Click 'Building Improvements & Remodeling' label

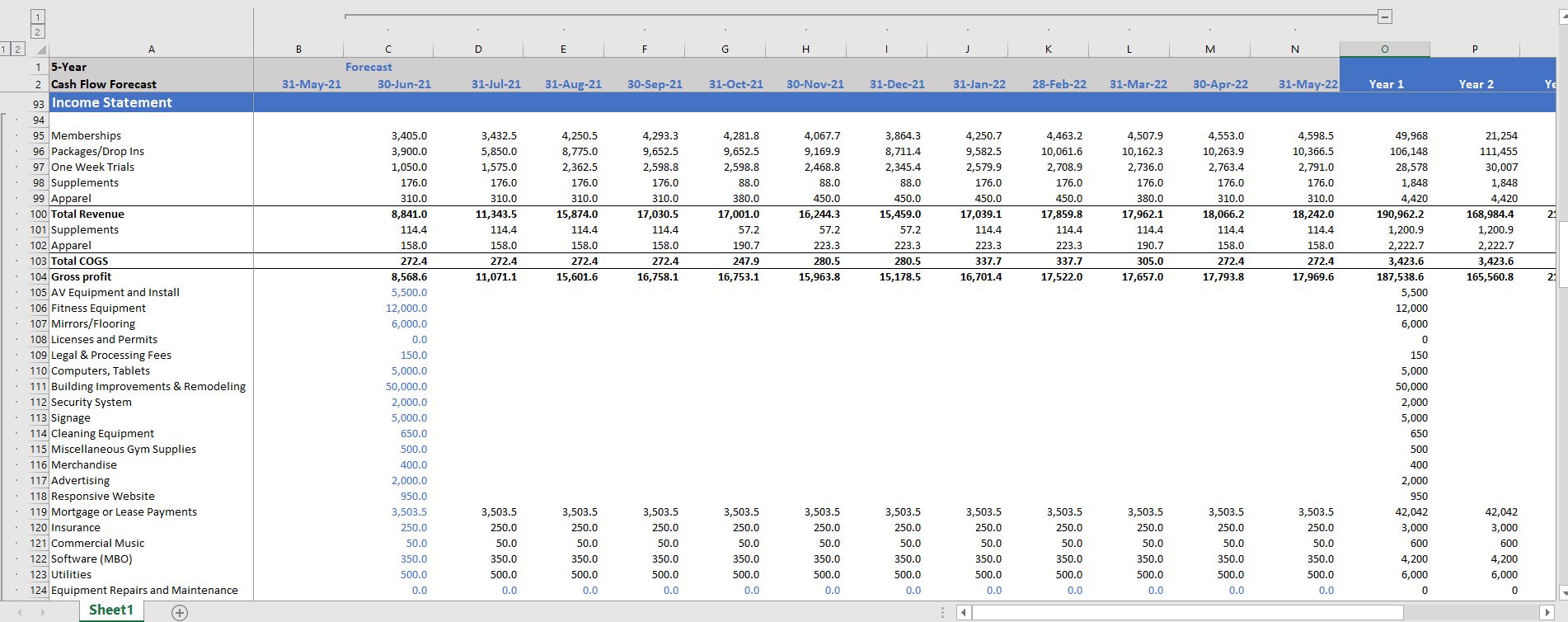point(148,387)
